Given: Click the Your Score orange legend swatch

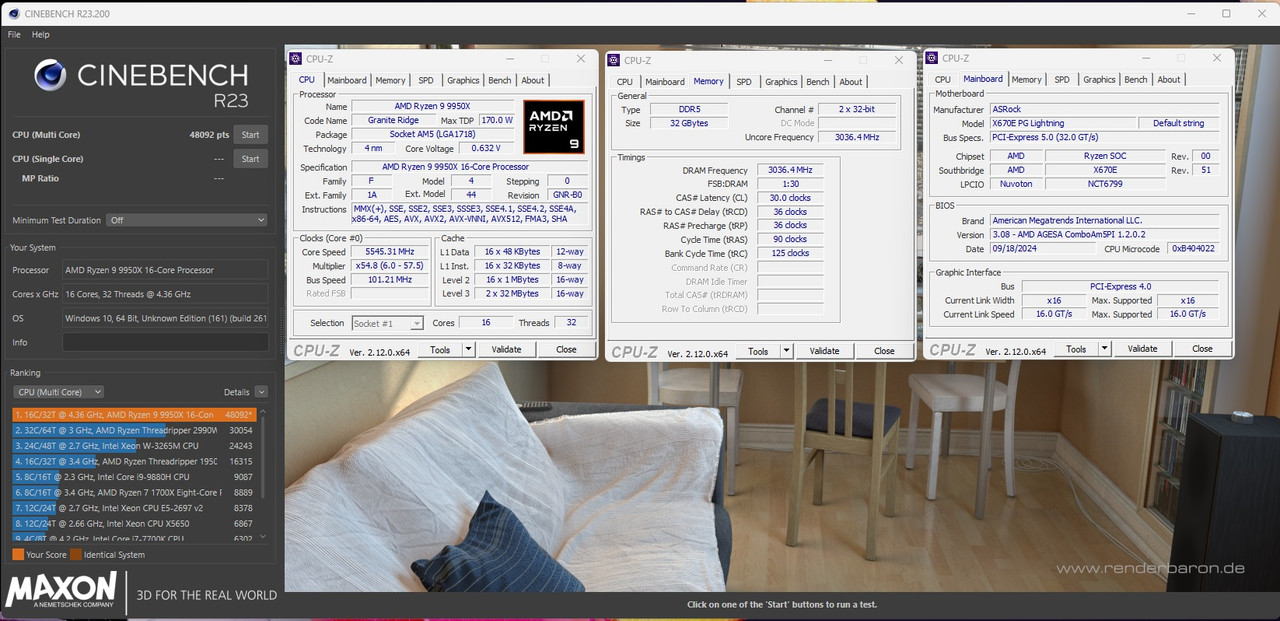Looking at the screenshot, I should coord(18,554).
